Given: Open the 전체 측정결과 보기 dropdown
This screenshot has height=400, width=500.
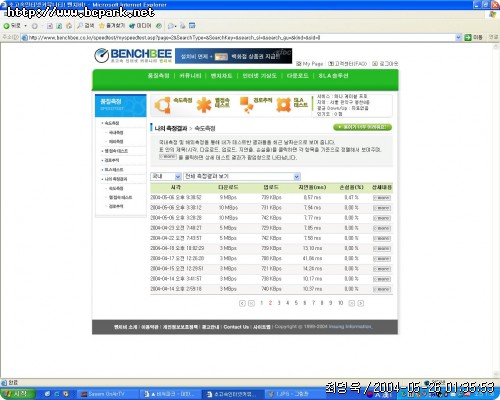Looking at the screenshot, I should coord(242,176).
